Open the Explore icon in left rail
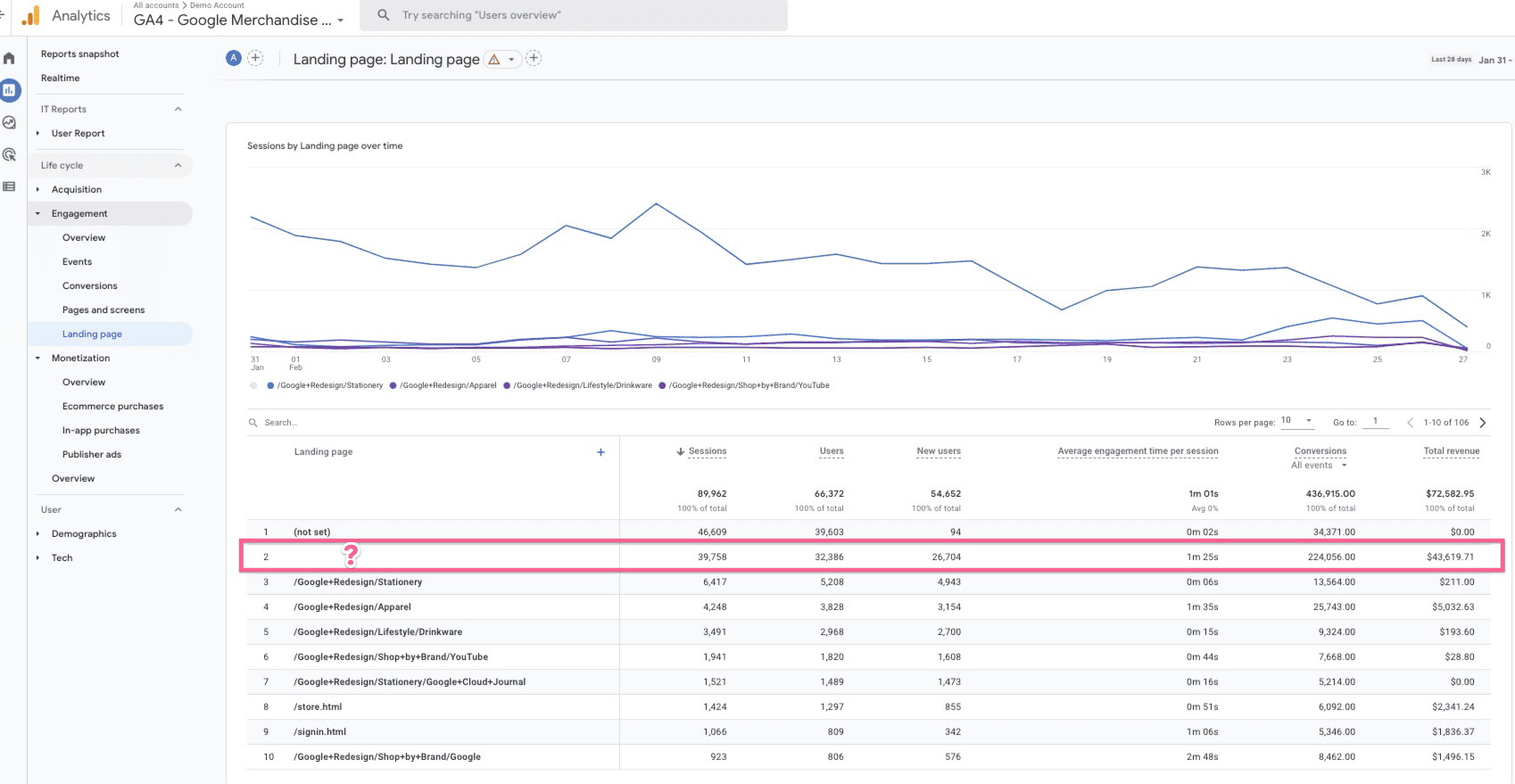Viewport: 1515px width, 784px height. tap(9, 123)
